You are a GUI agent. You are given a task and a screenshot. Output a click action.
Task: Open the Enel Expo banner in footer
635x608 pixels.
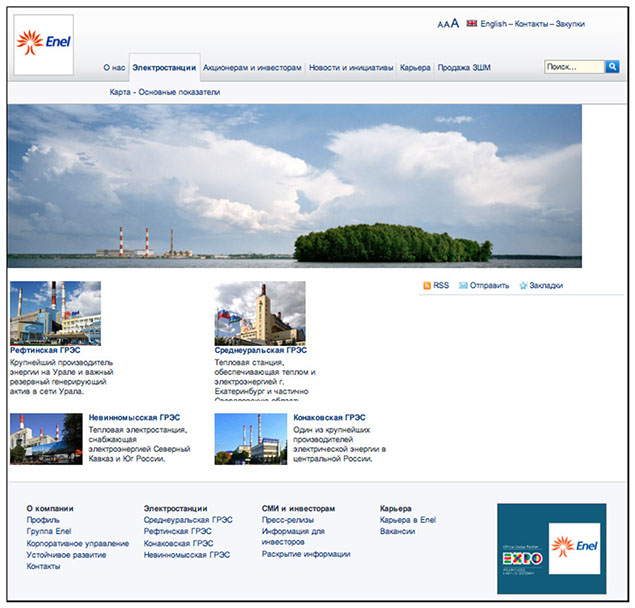click(x=551, y=548)
